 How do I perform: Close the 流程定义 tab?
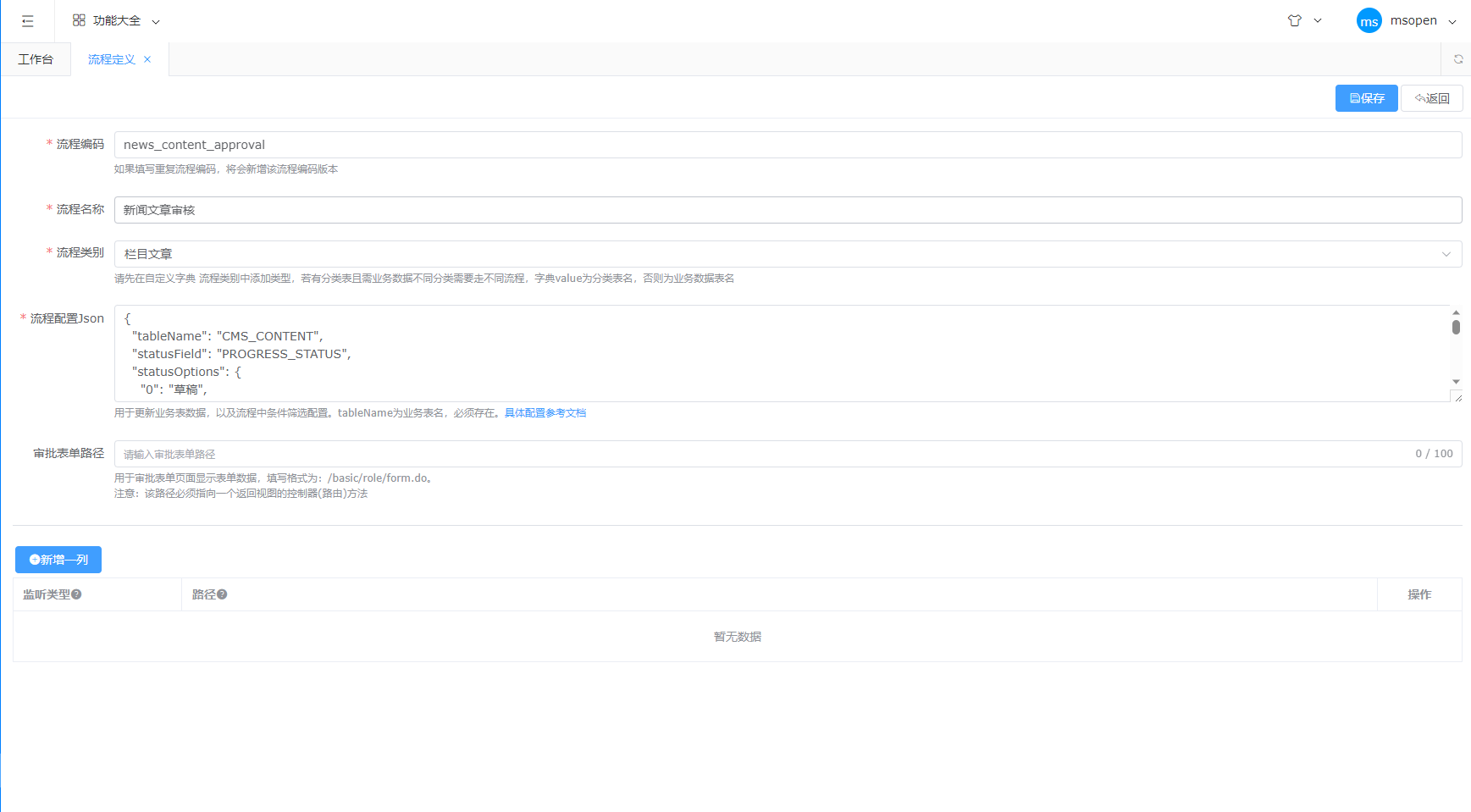(147, 59)
